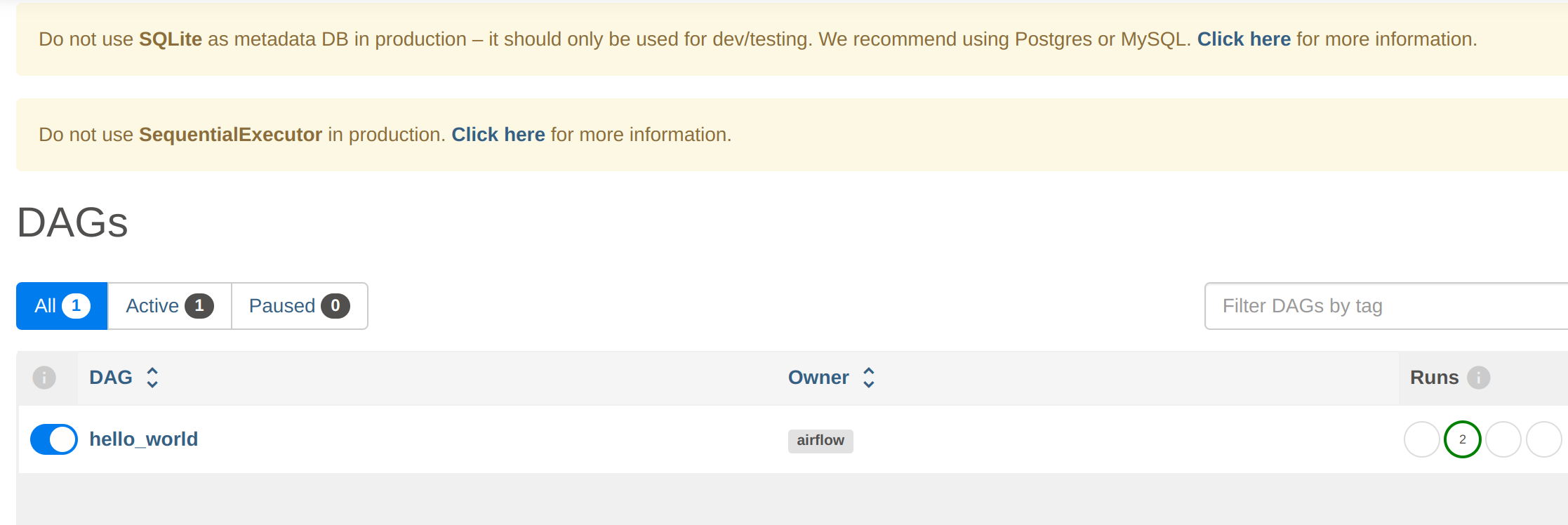Sort DAGs ascending by name
This screenshot has height=525, width=1568.
click(x=152, y=371)
